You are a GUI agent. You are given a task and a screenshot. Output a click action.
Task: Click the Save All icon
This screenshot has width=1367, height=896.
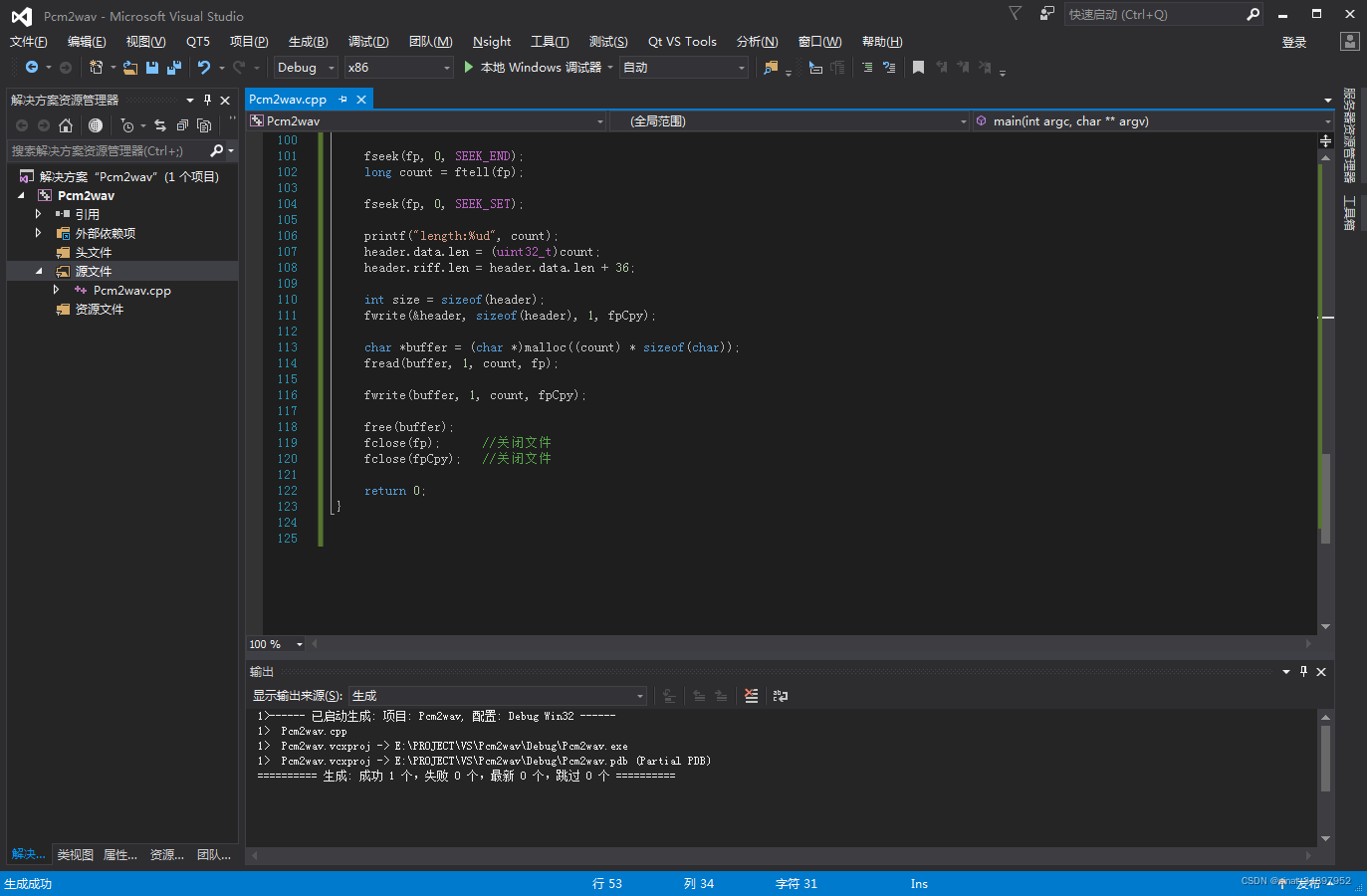tap(174, 68)
